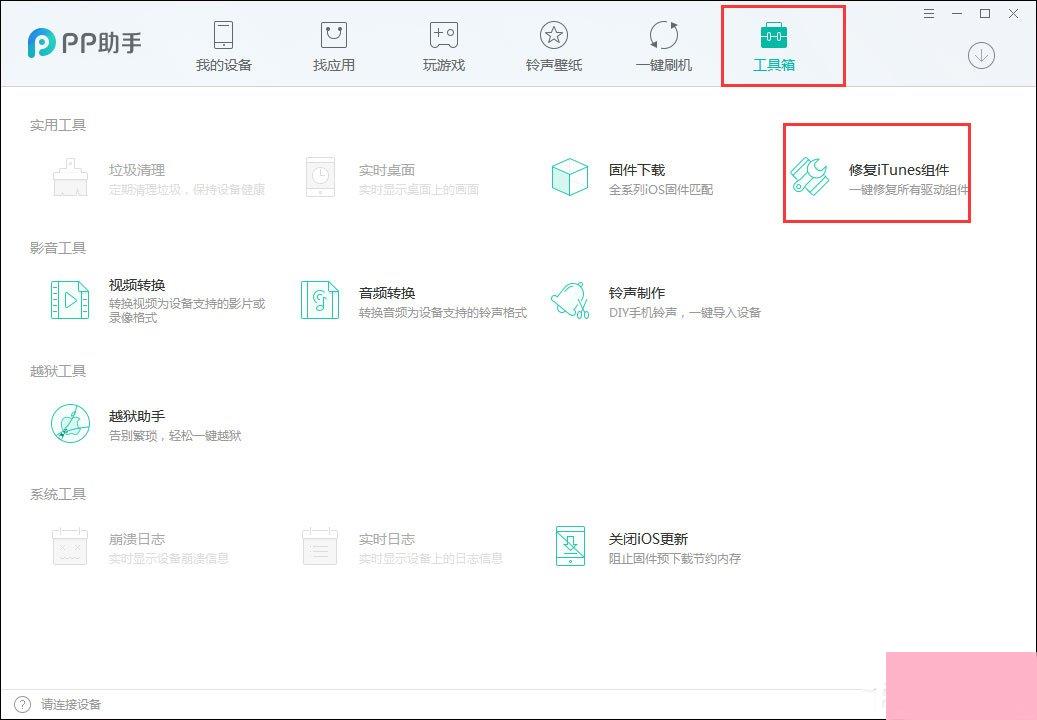Click the help question mark icon

point(22,704)
